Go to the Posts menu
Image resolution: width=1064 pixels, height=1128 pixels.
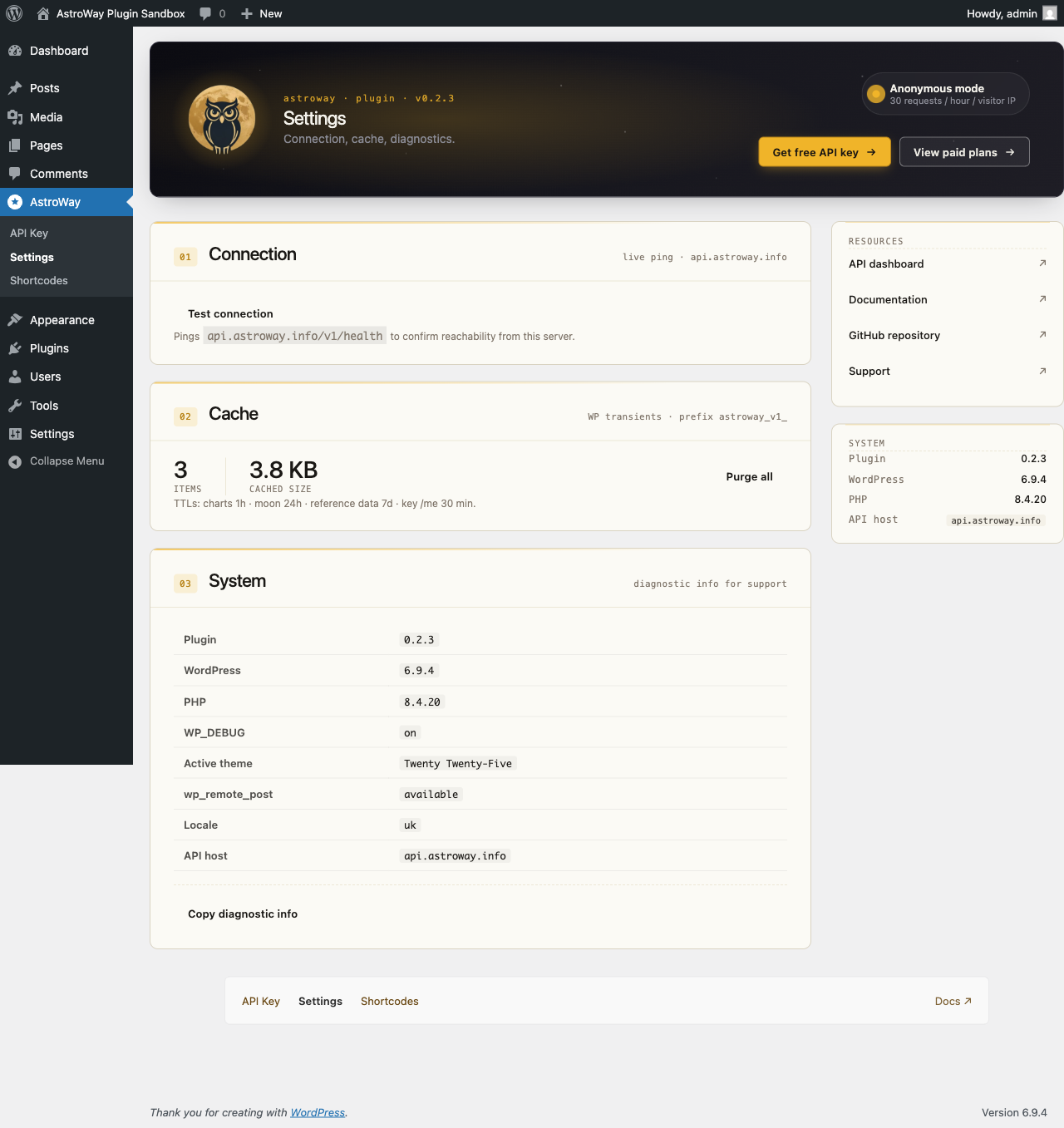(66, 88)
